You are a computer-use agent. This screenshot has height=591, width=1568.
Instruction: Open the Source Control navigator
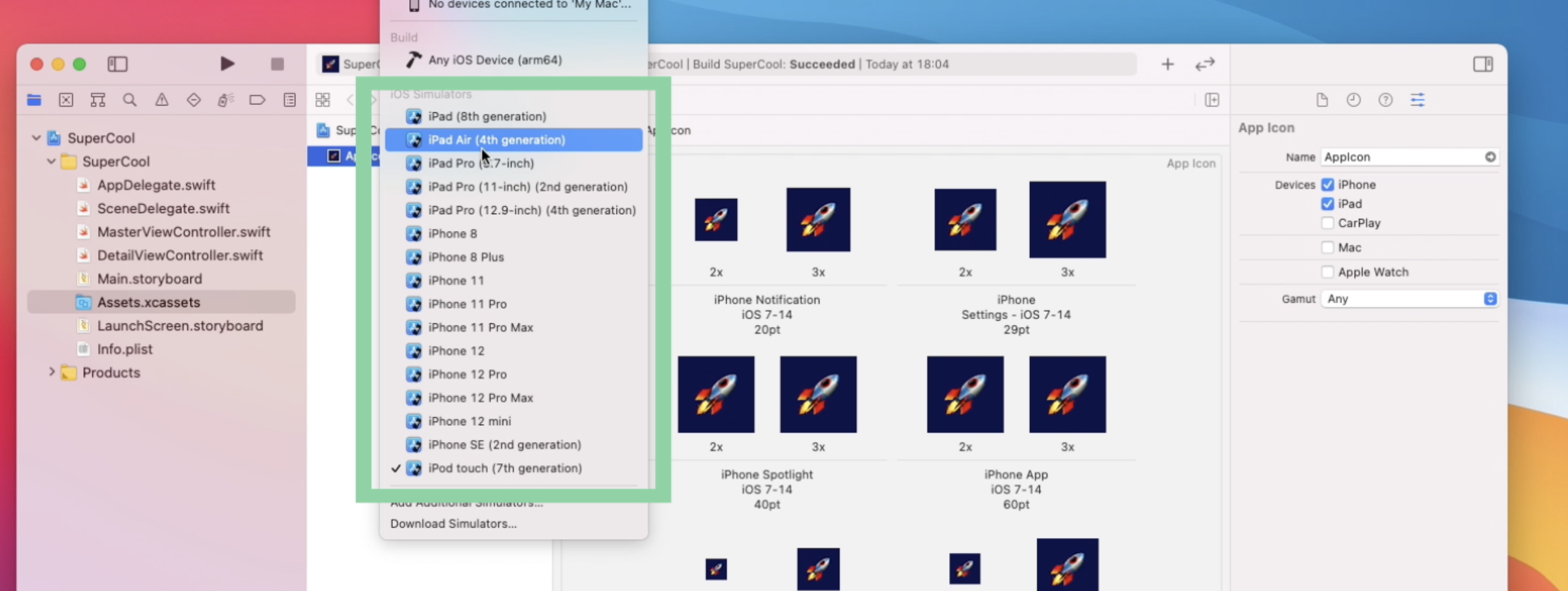click(x=66, y=100)
